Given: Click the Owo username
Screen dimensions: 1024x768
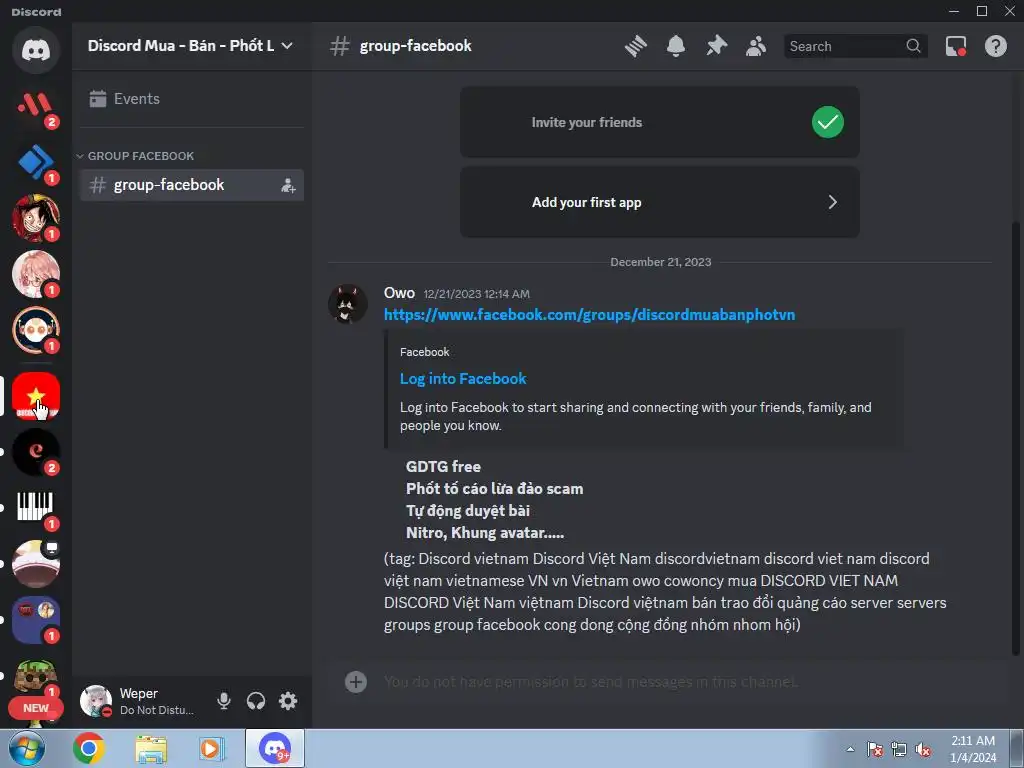Looking at the screenshot, I should coord(399,293).
